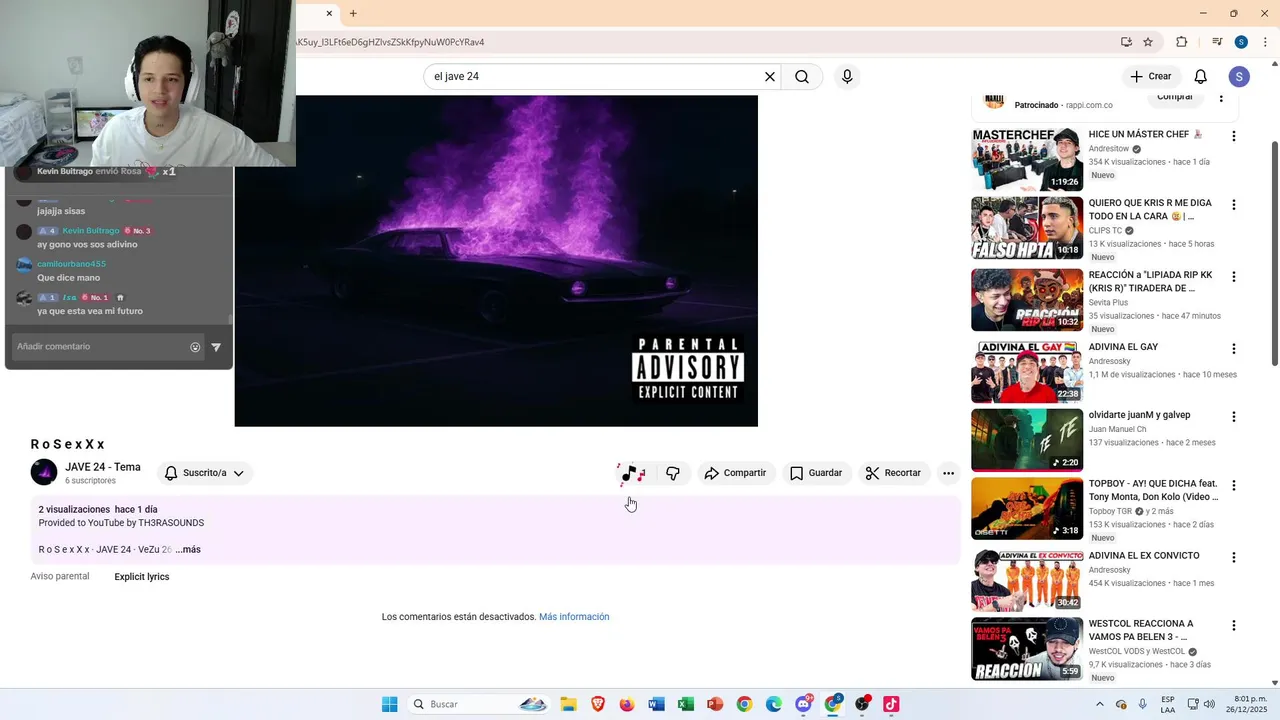Open the Chrome three-dot menu
The height and width of the screenshot is (720, 1280).
click(x=1265, y=42)
